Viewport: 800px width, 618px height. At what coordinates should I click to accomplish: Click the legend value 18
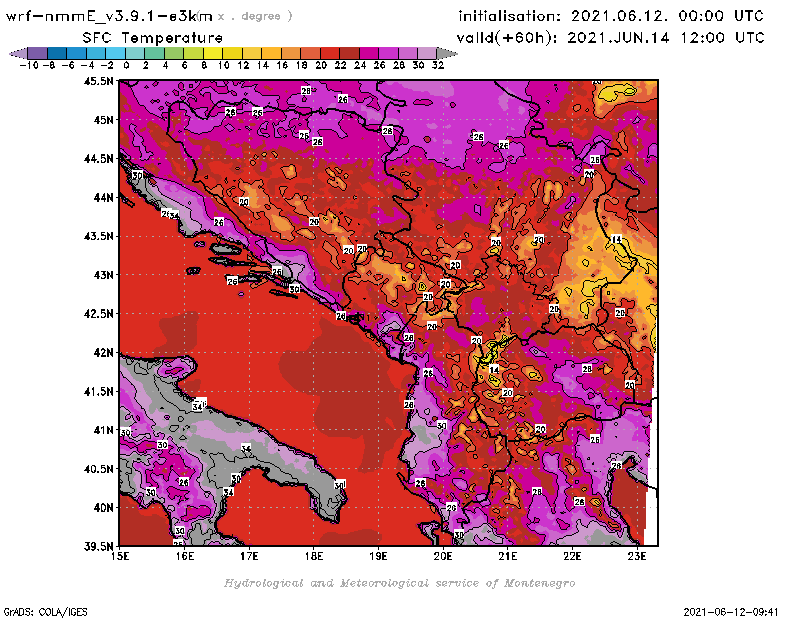[302, 65]
